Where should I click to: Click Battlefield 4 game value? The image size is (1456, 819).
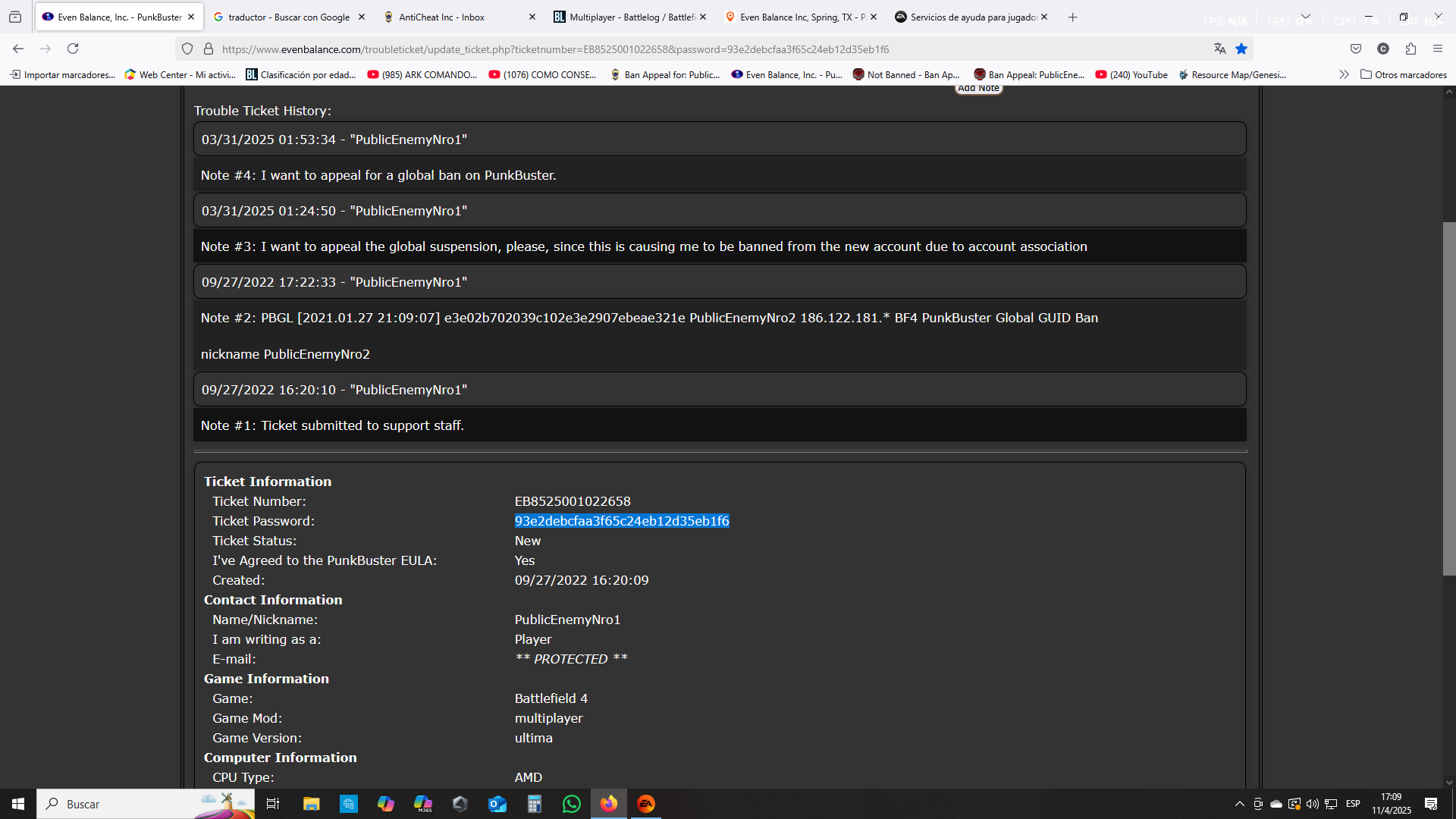(551, 698)
